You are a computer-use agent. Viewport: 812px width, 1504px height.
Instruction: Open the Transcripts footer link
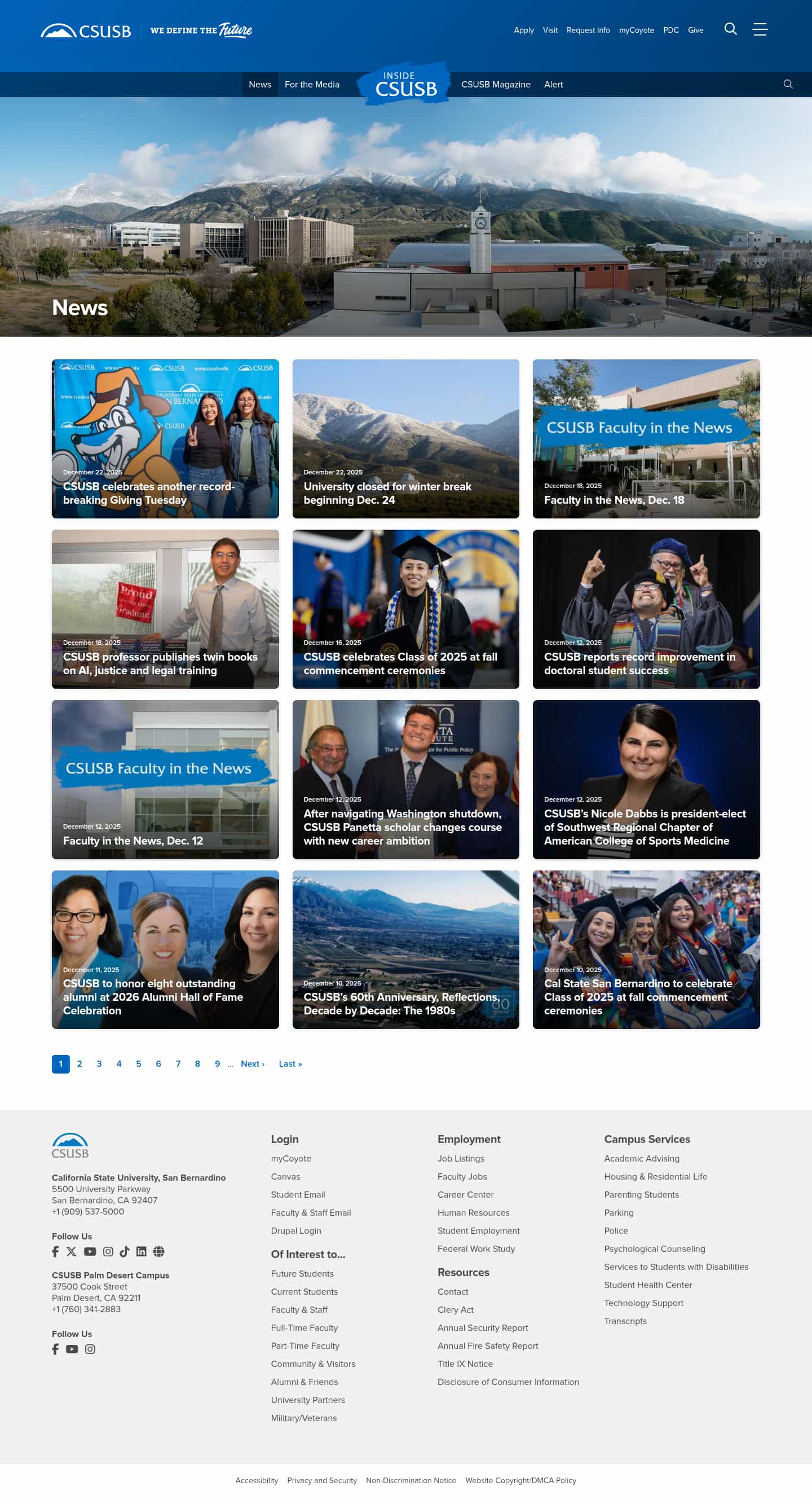625,1321
